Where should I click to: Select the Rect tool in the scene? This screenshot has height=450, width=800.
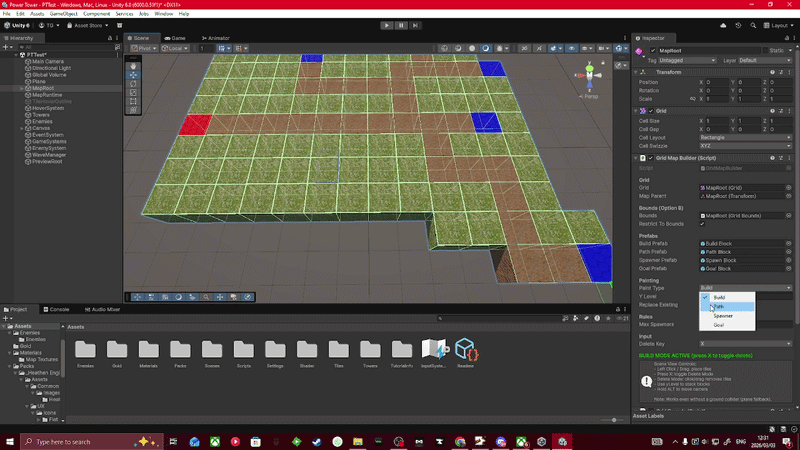(x=133, y=101)
